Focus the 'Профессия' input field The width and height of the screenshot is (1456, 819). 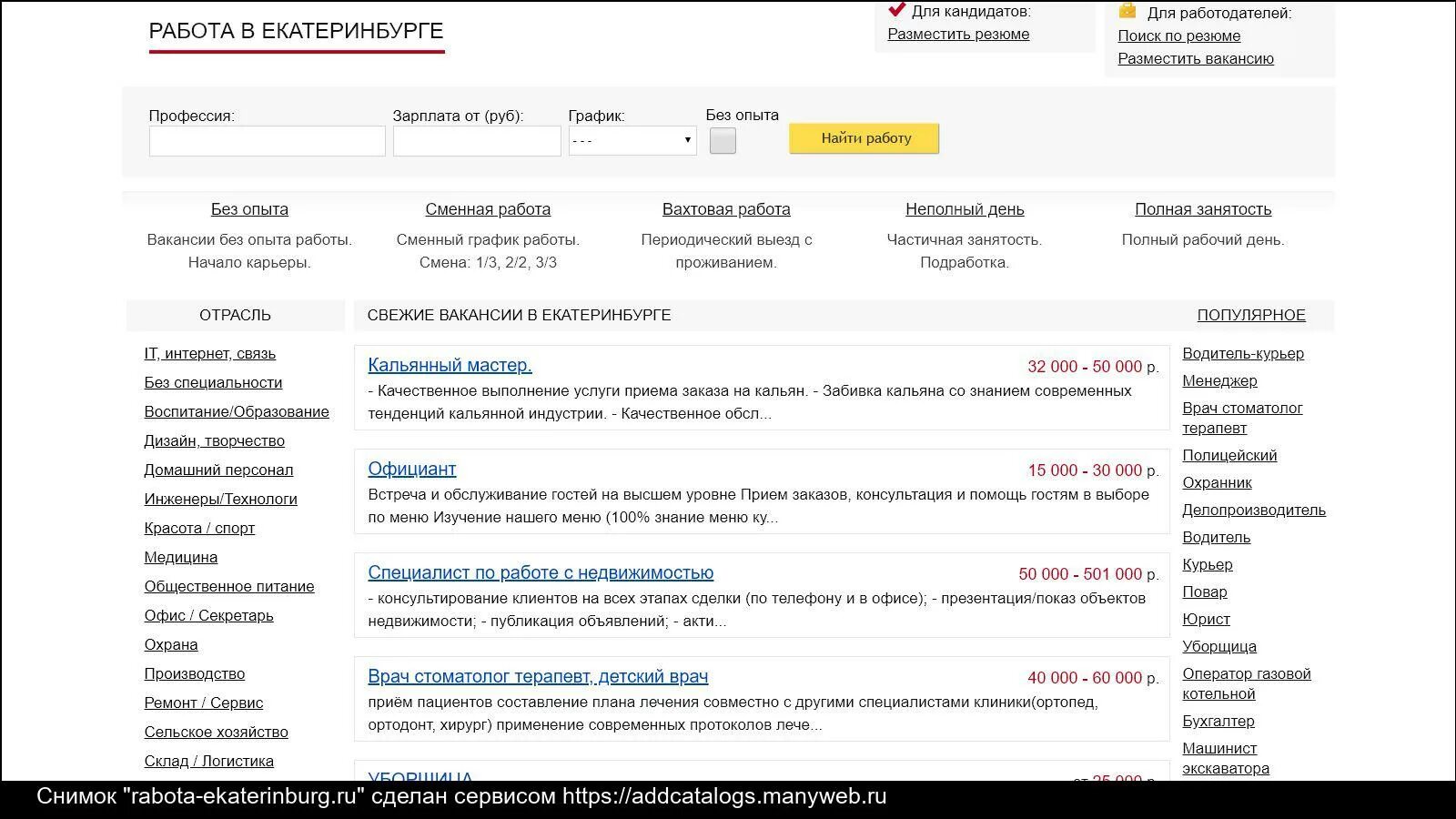coord(268,141)
